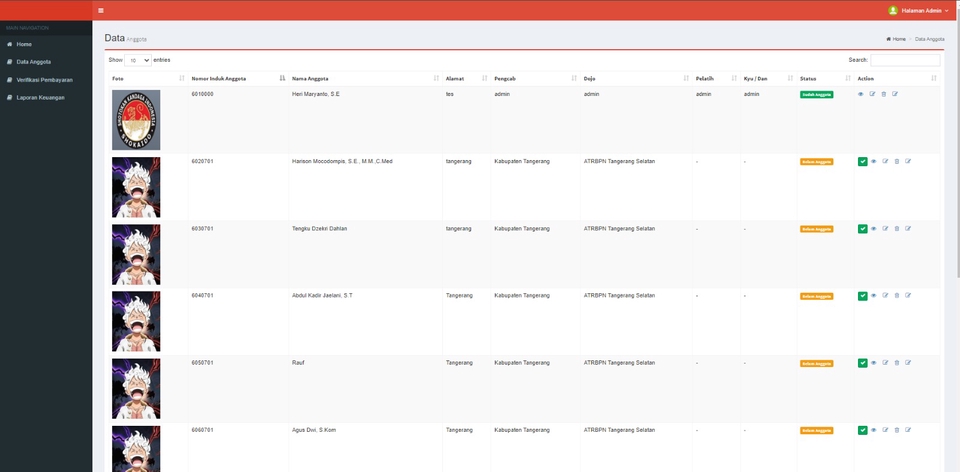Click edit icon right of trash for Heri Maryanto

tap(895, 94)
